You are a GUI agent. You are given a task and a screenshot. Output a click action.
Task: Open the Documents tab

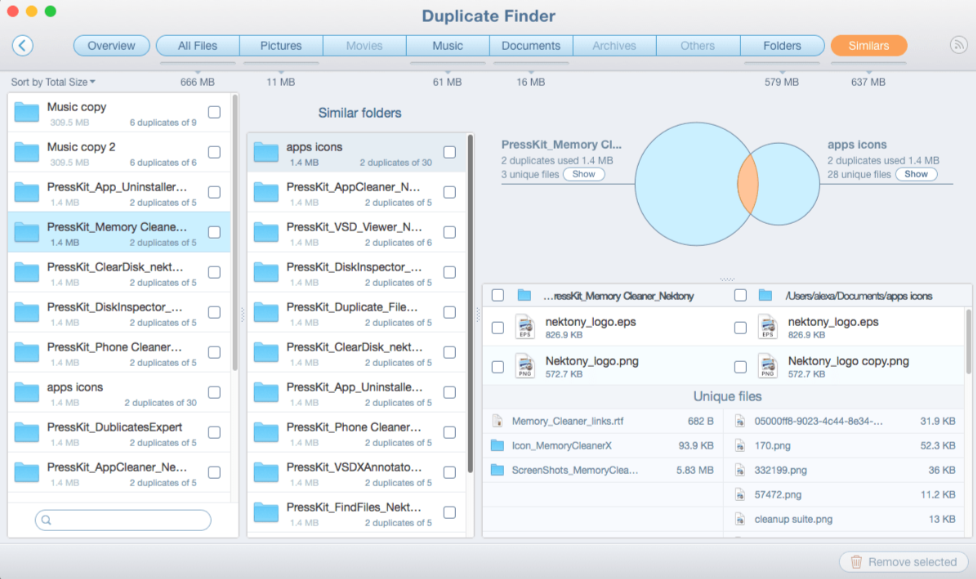point(531,45)
